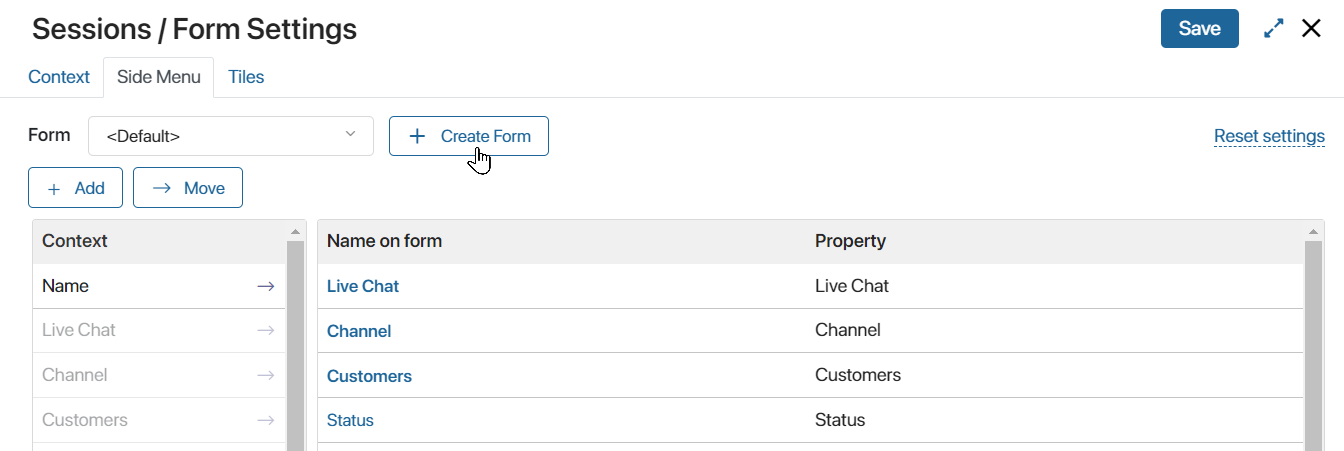Click the arrow icon beside Live Chat in Context
The image size is (1344, 451).
[x=265, y=330]
